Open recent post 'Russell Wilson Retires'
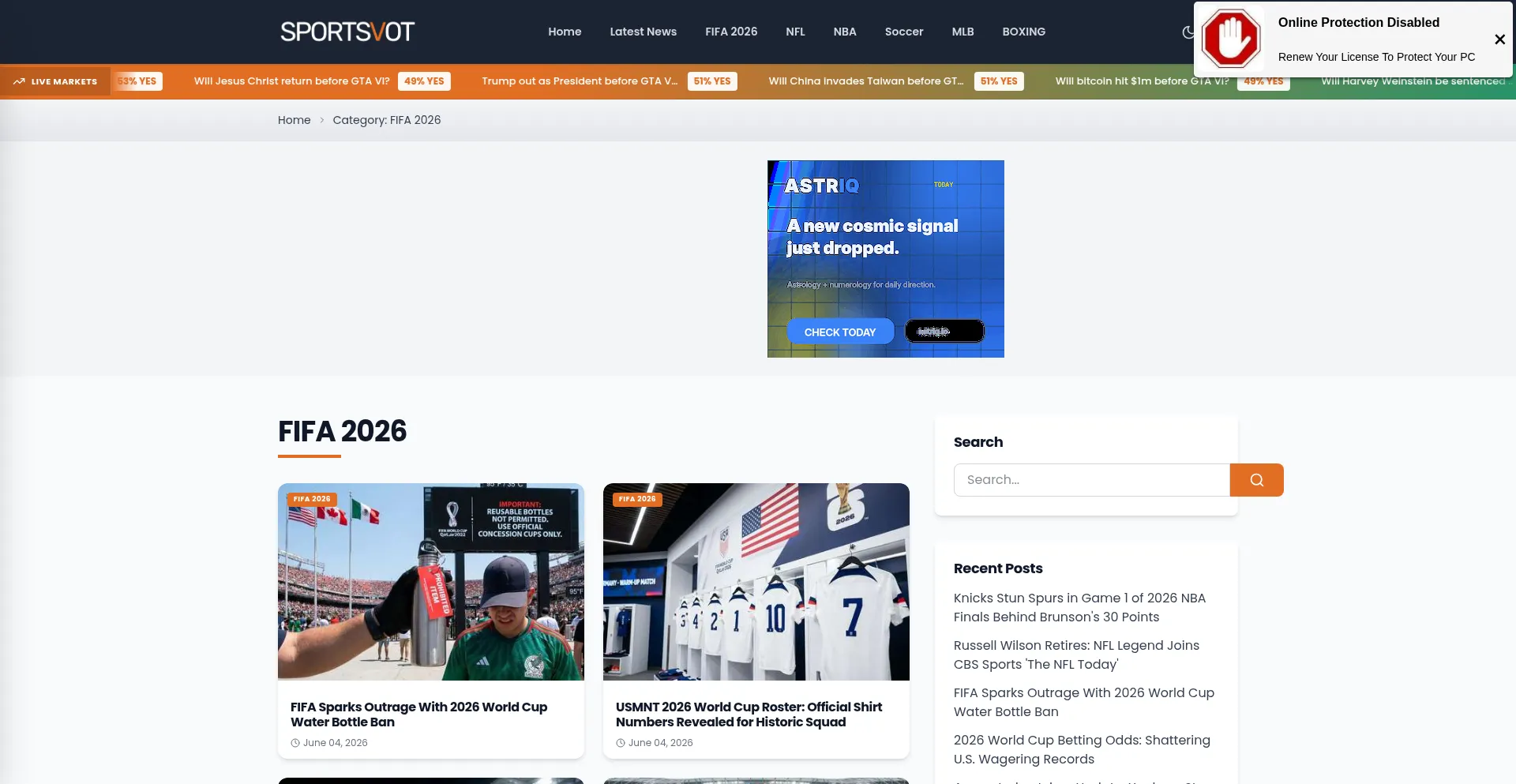Viewport: 1516px width, 784px height. (x=1076, y=655)
